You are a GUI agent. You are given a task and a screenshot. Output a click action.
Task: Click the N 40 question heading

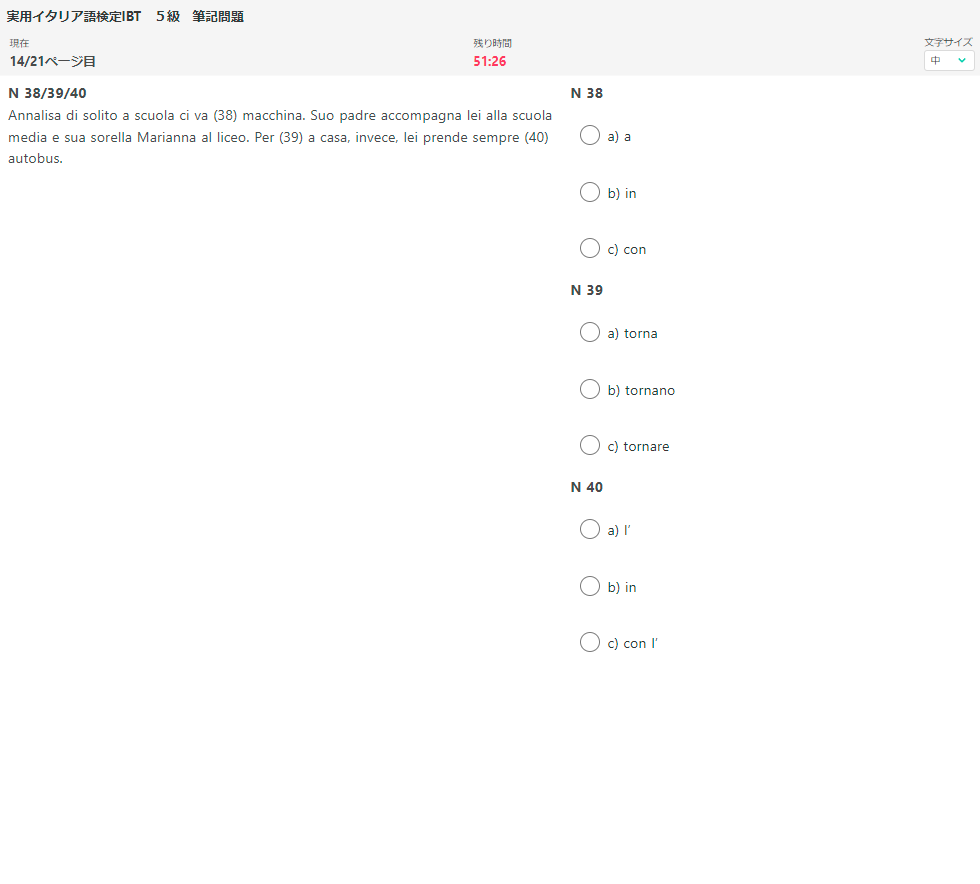click(x=586, y=487)
